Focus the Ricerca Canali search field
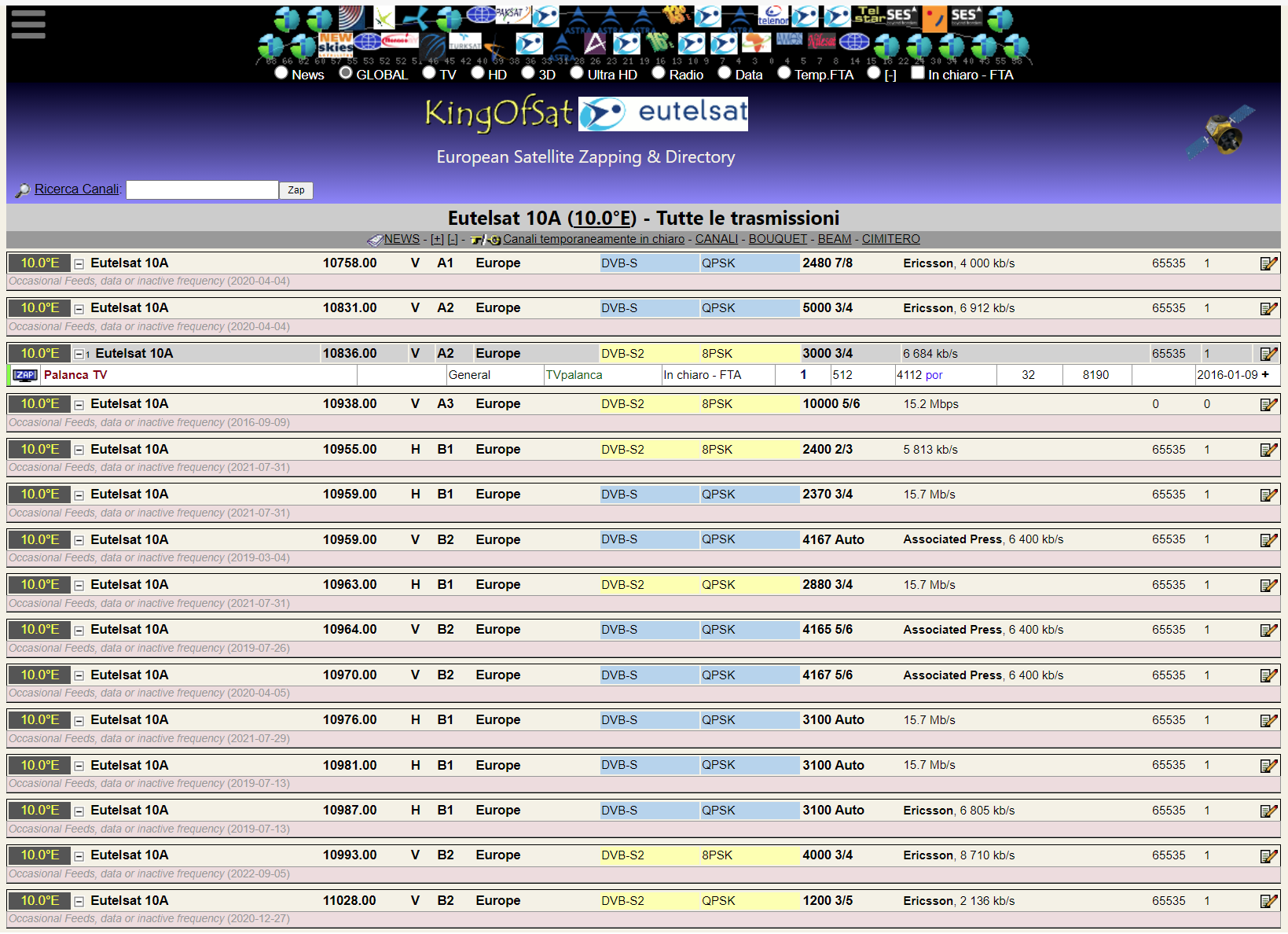The height and width of the screenshot is (934, 1288). click(x=202, y=190)
